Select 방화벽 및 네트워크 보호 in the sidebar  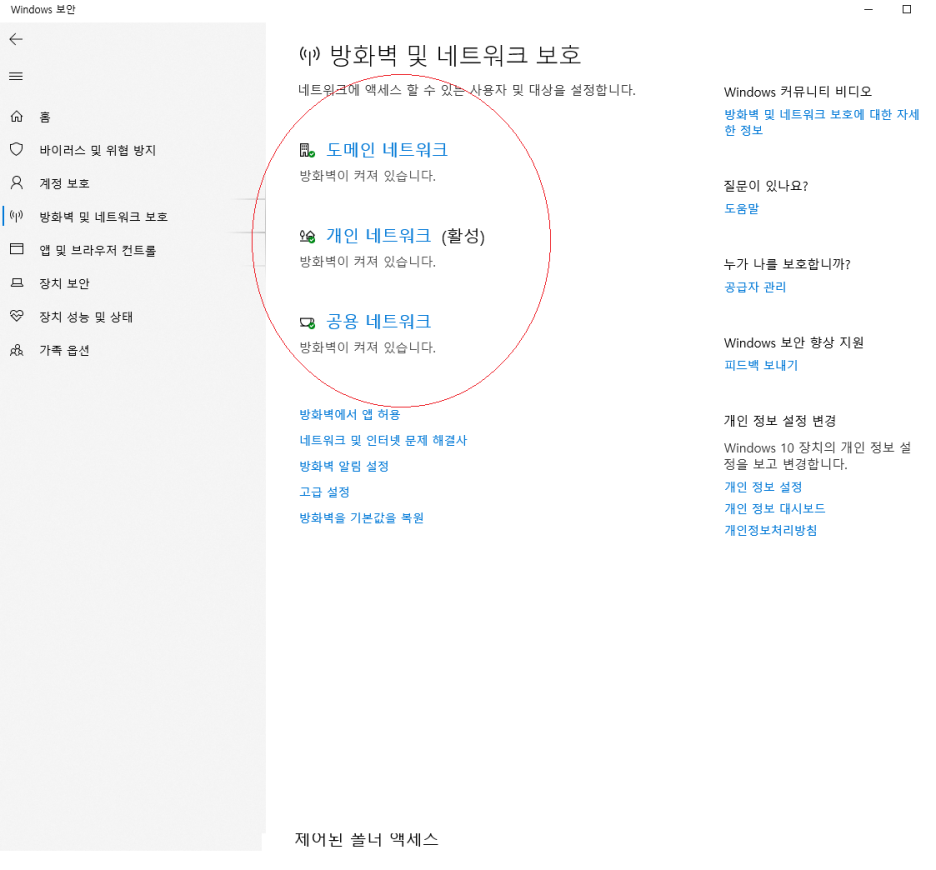click(x=103, y=217)
